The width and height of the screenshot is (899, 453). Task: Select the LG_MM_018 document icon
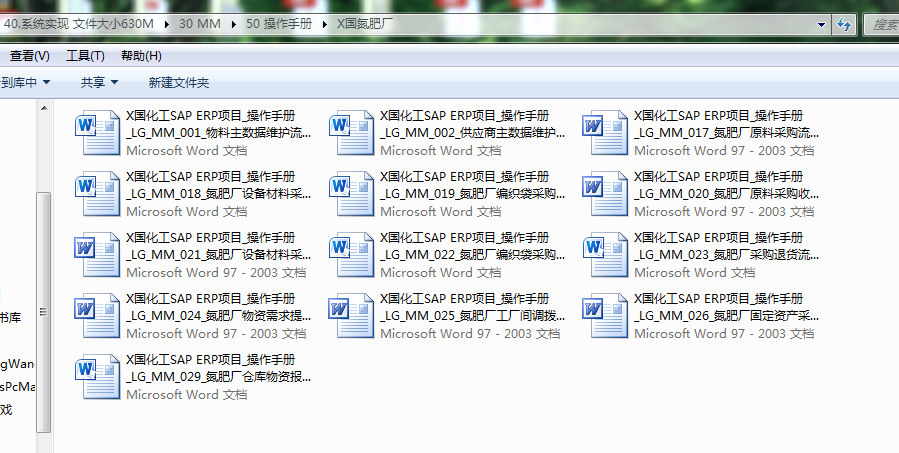[97, 193]
